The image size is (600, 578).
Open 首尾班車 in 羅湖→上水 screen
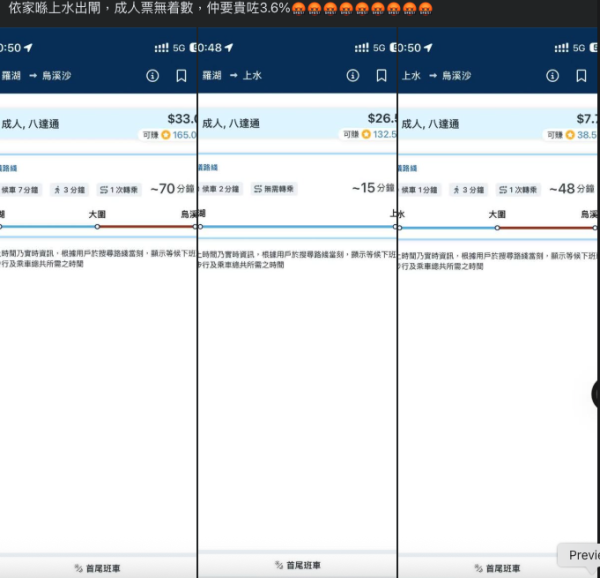298,565
